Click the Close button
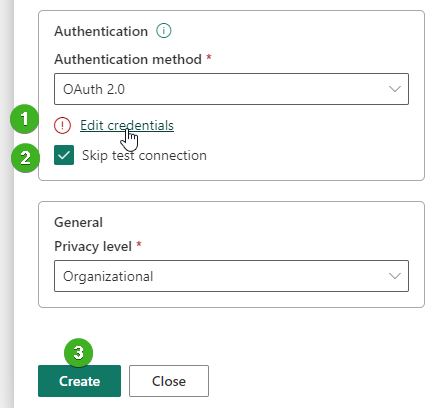This screenshot has height=408, width=442. pos(169,381)
